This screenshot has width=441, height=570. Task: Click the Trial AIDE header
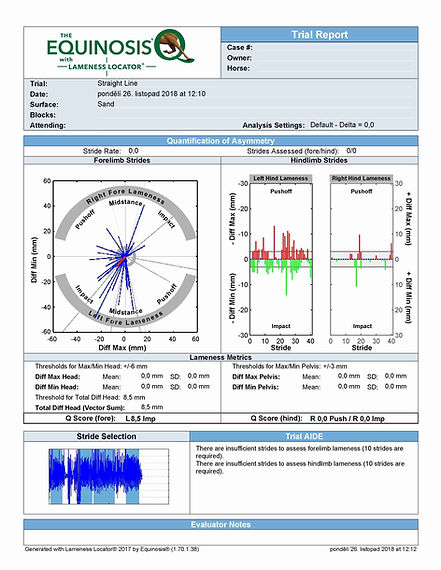[304, 437]
